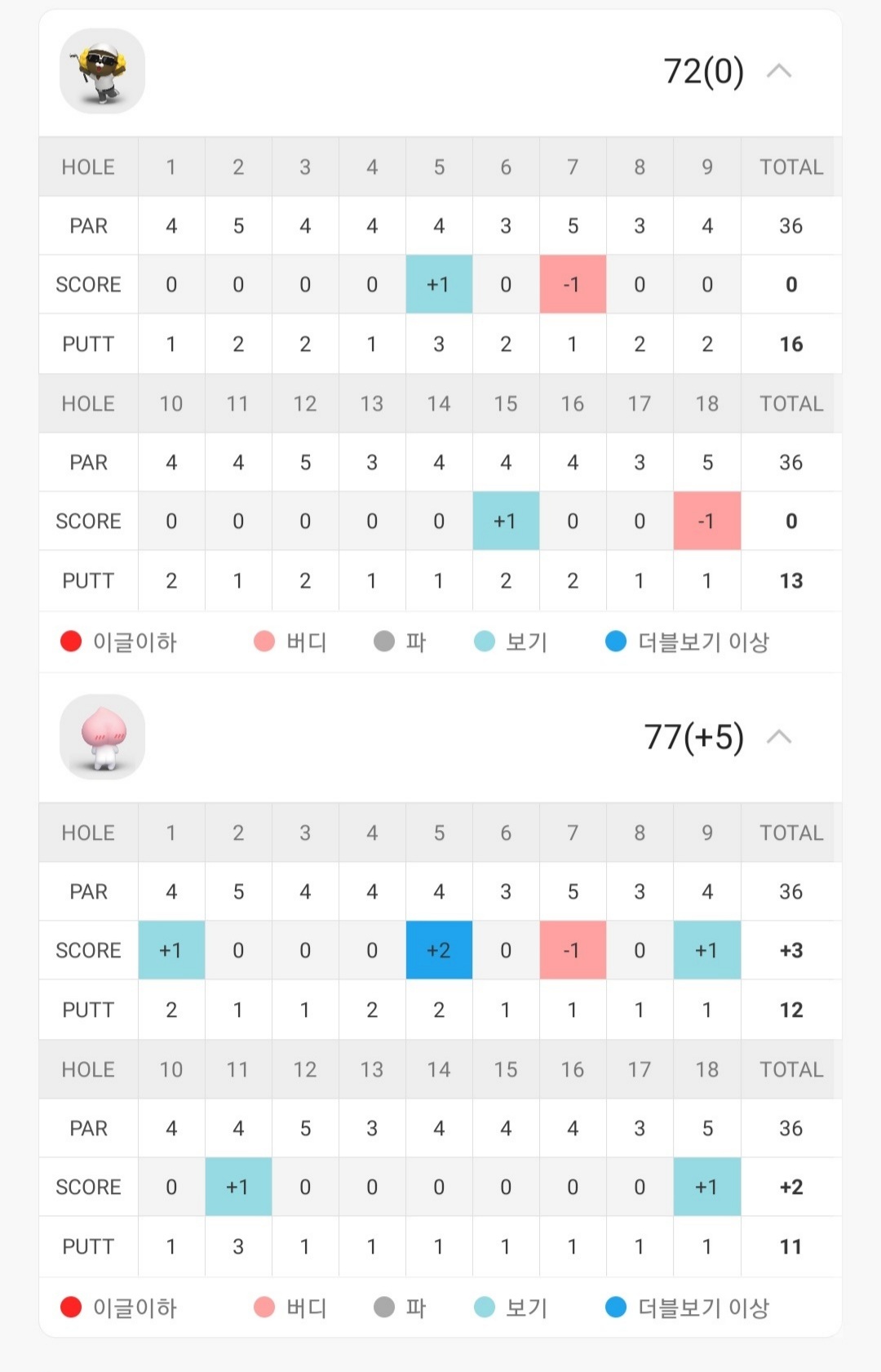Click red 이글이하 legend dot in second card
Screen dimensions: 881x1372
pos(71,1308)
